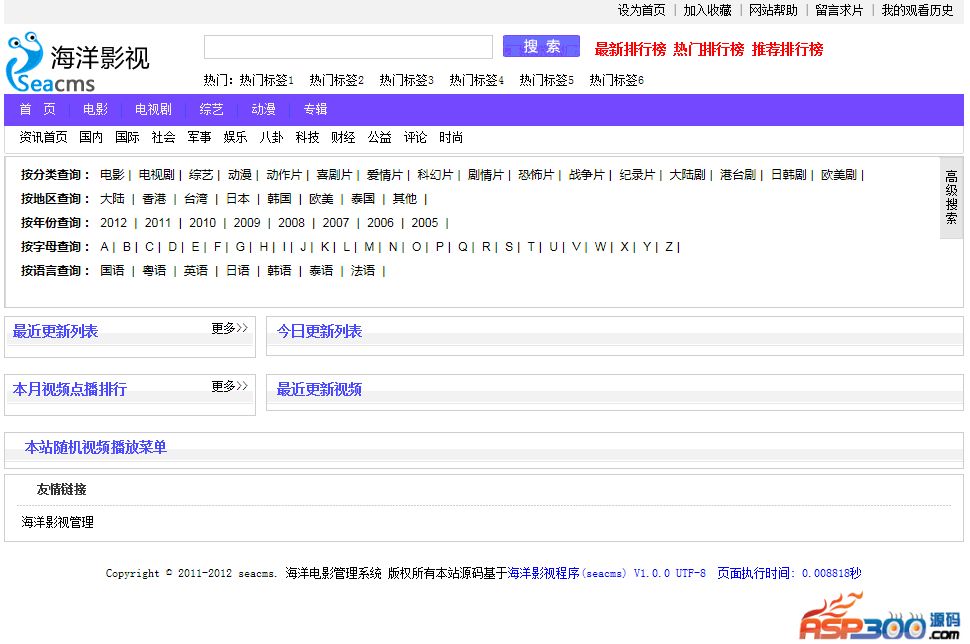The width and height of the screenshot is (970, 644).
Task: Open 资讯首页 in news sub-navigation
Action: (x=43, y=137)
